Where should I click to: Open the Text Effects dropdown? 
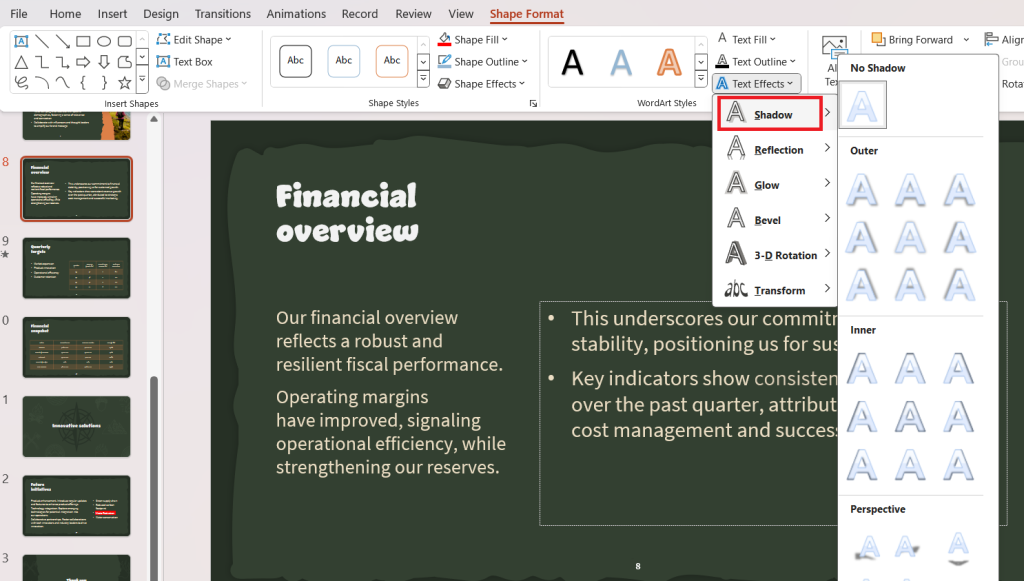click(x=756, y=83)
